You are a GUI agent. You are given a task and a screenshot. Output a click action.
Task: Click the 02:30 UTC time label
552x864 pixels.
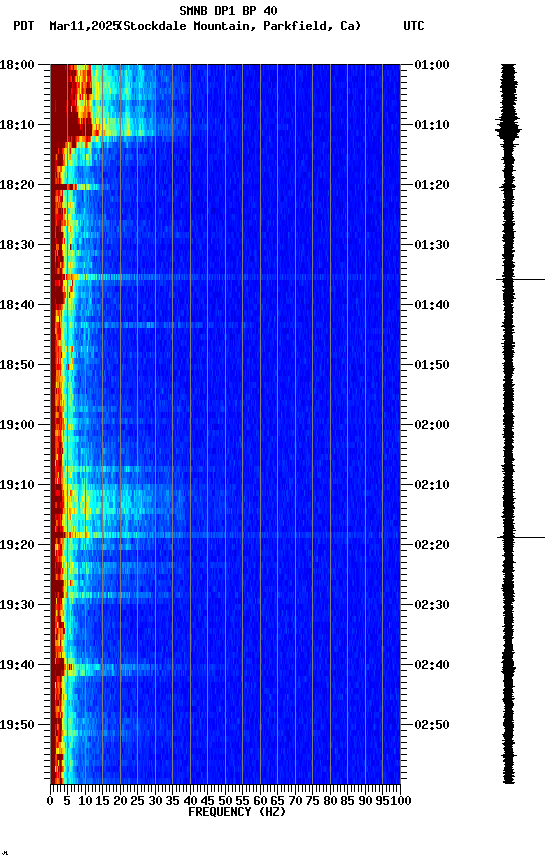pos(432,605)
